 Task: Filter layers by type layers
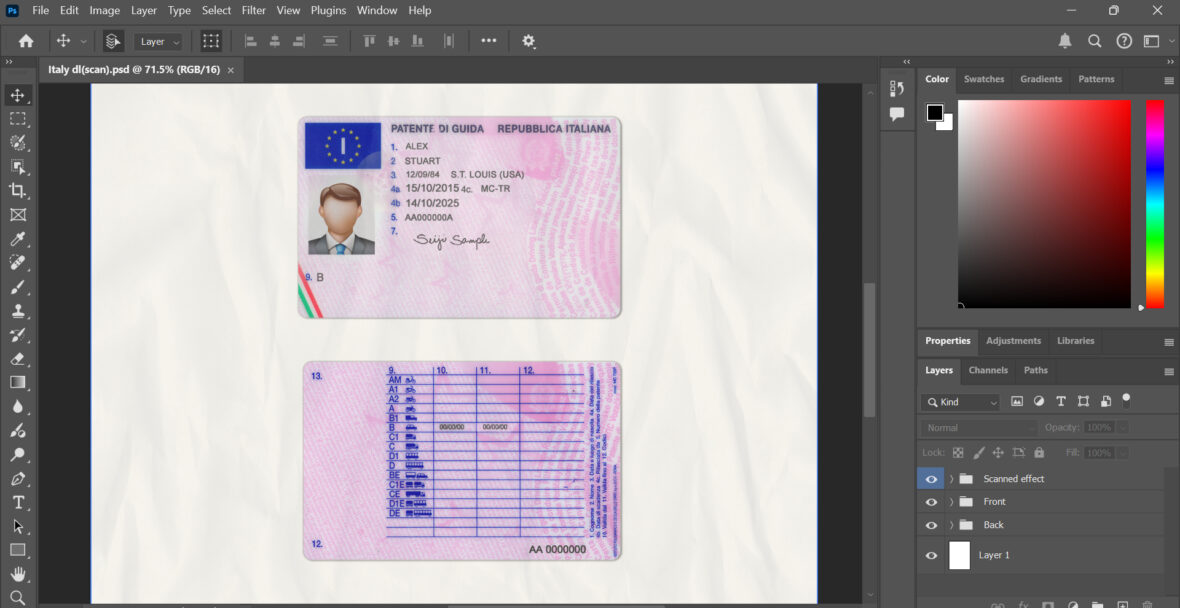pyautogui.click(x=1061, y=401)
